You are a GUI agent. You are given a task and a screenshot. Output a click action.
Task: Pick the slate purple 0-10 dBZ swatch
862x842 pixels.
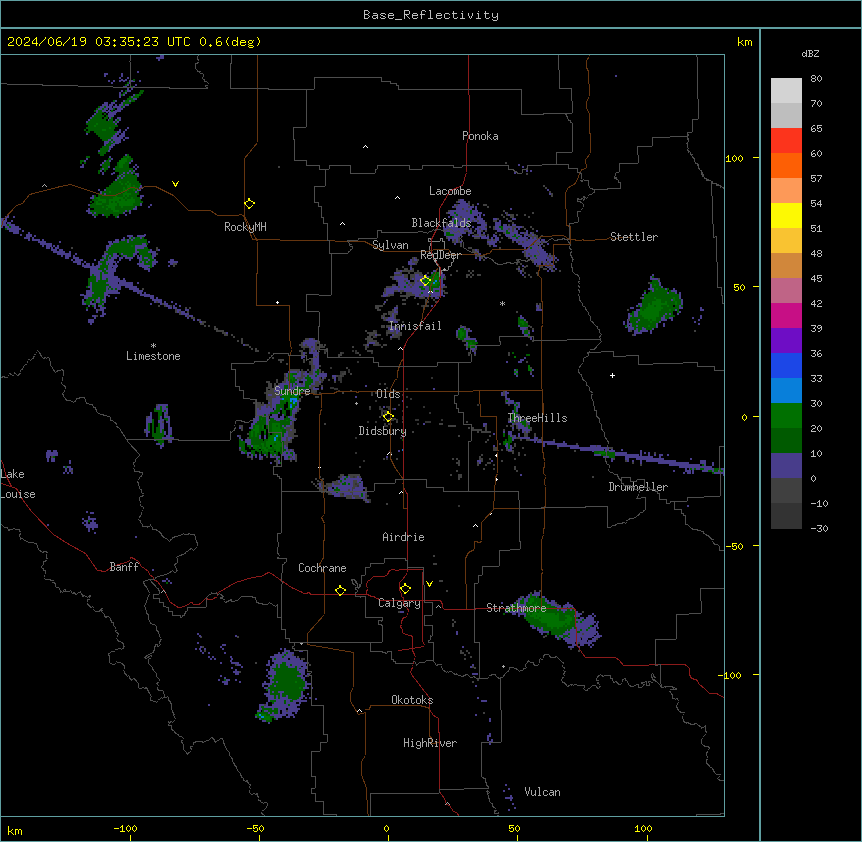point(786,466)
